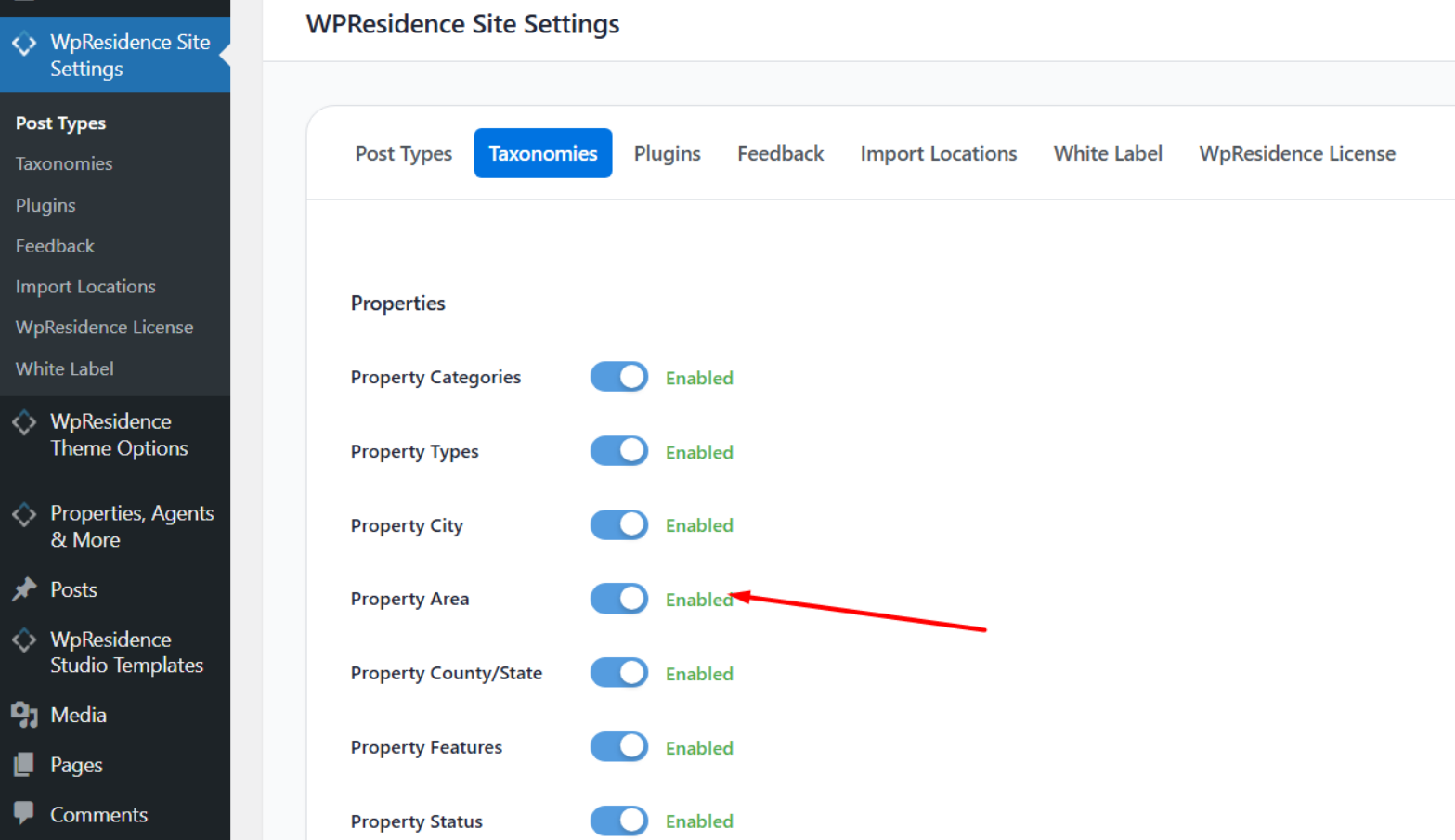
Task: Open the Feedback sidebar submenu link
Action: click(x=55, y=246)
